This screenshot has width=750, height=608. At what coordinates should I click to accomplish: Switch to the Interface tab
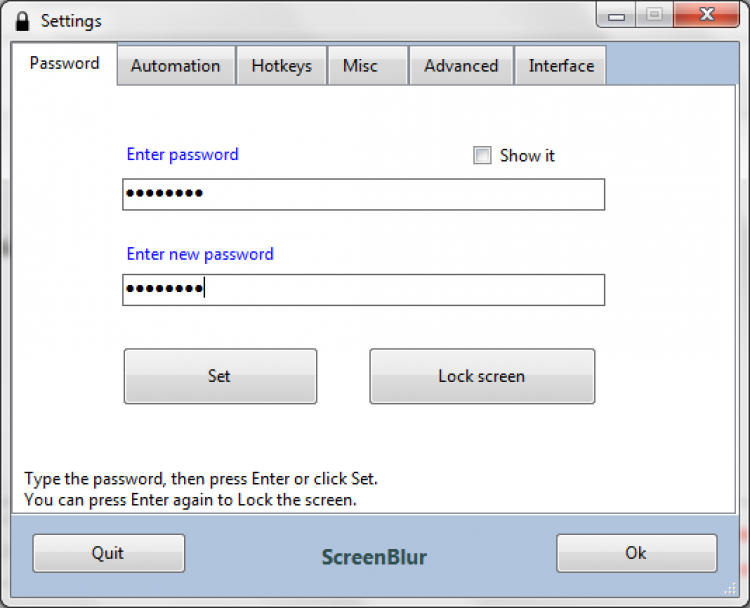pyautogui.click(x=561, y=66)
